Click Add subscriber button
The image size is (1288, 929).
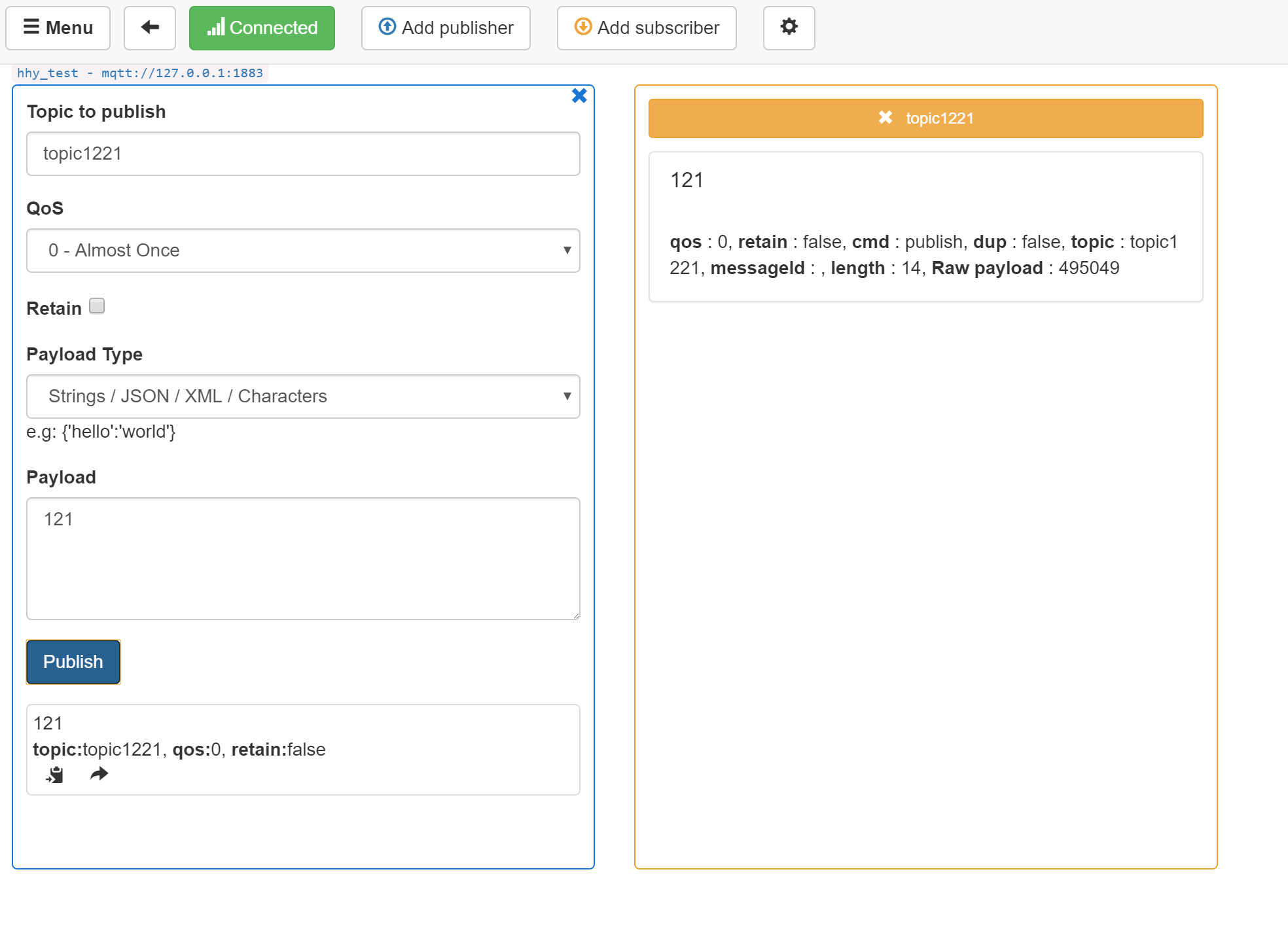click(x=647, y=28)
